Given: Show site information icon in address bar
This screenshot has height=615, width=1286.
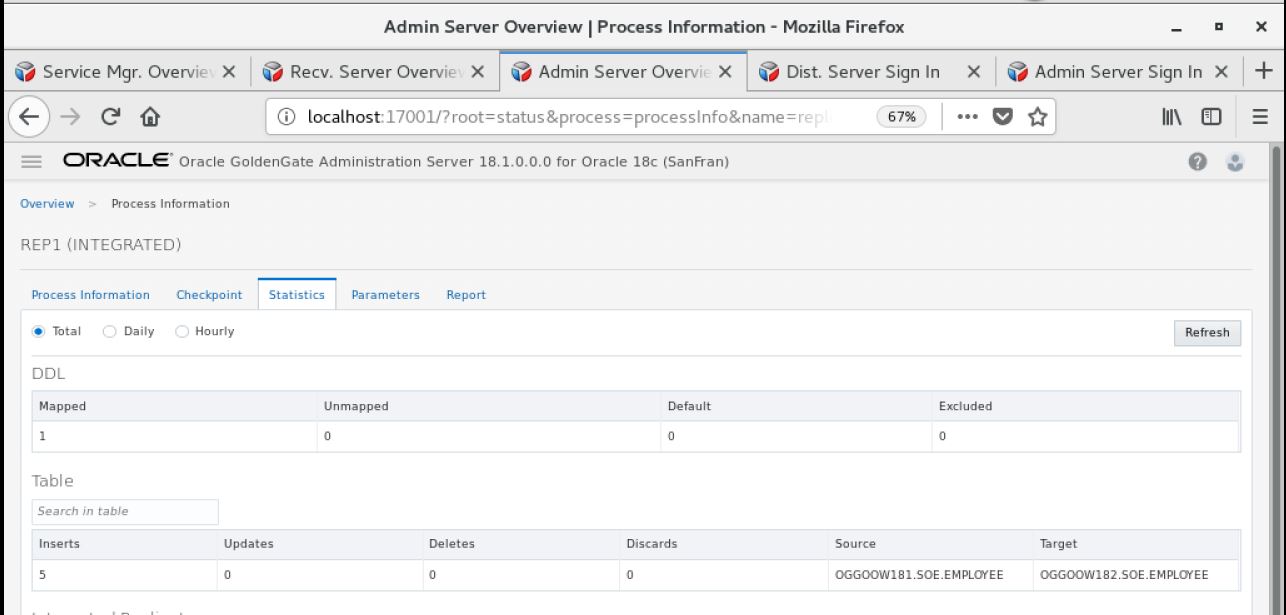Looking at the screenshot, I should 286,116.
